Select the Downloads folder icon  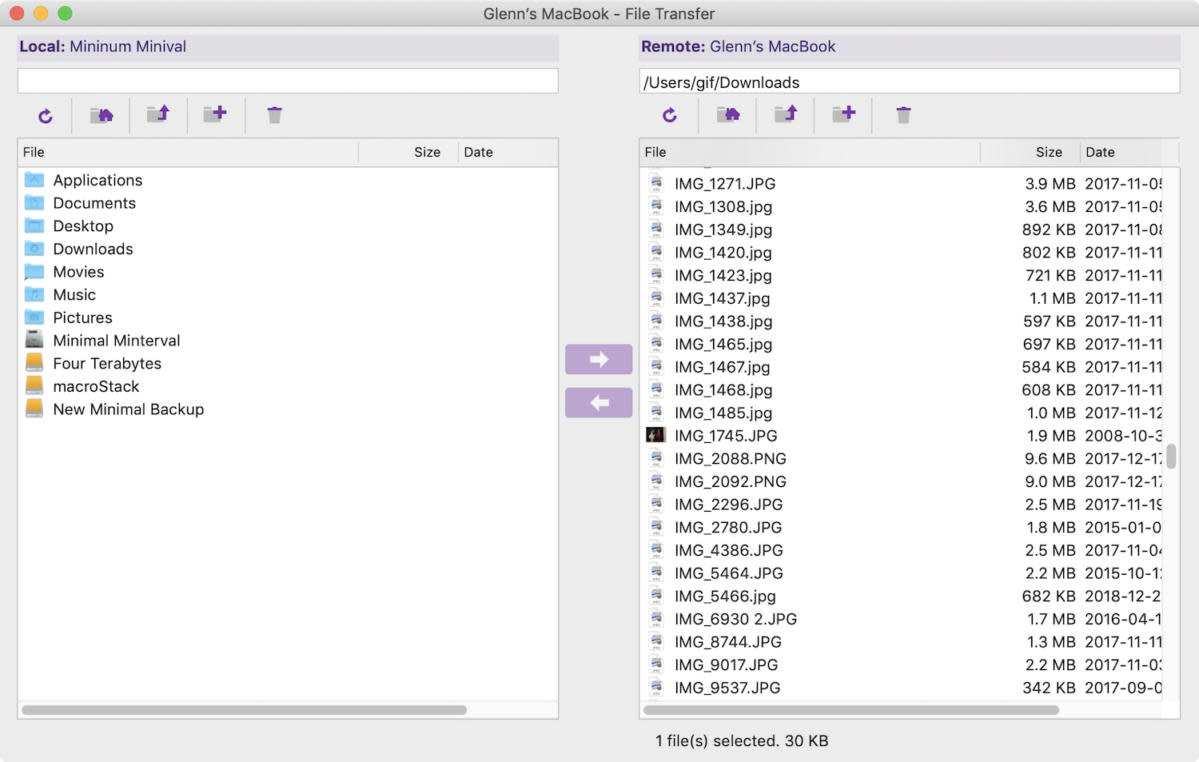click(34, 249)
